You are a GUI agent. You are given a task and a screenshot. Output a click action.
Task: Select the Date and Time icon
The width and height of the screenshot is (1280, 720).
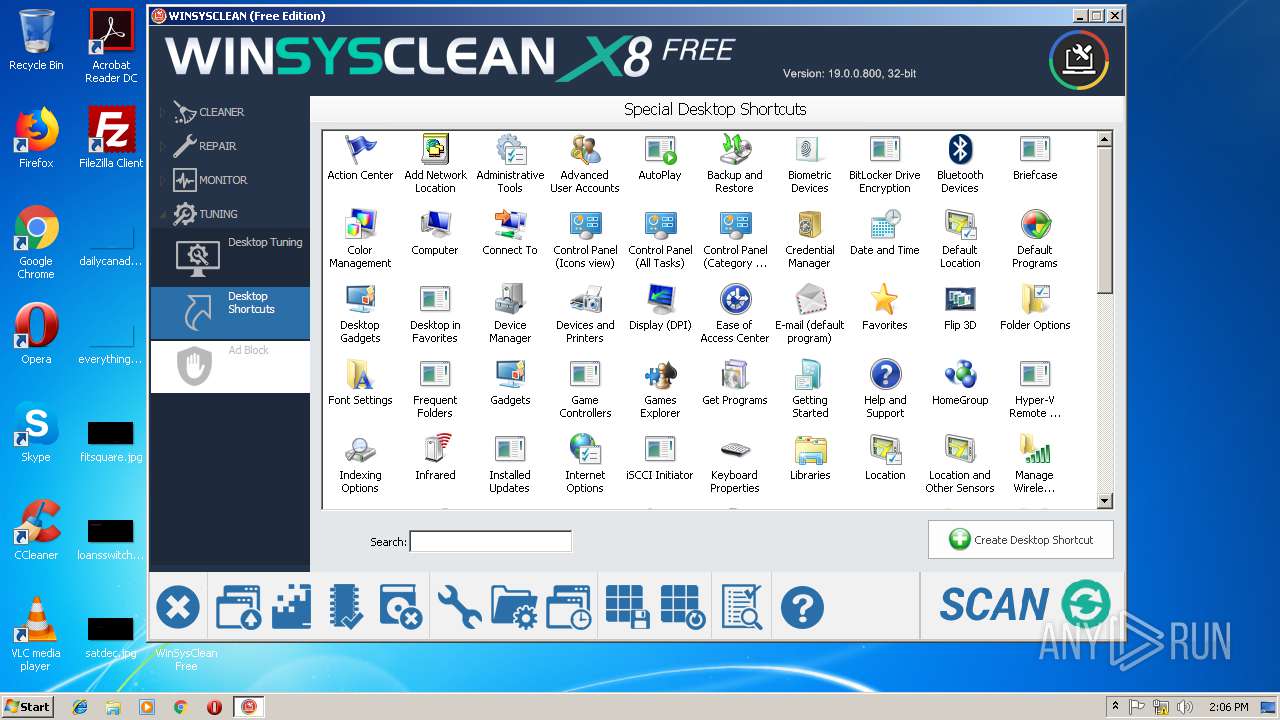click(x=885, y=225)
